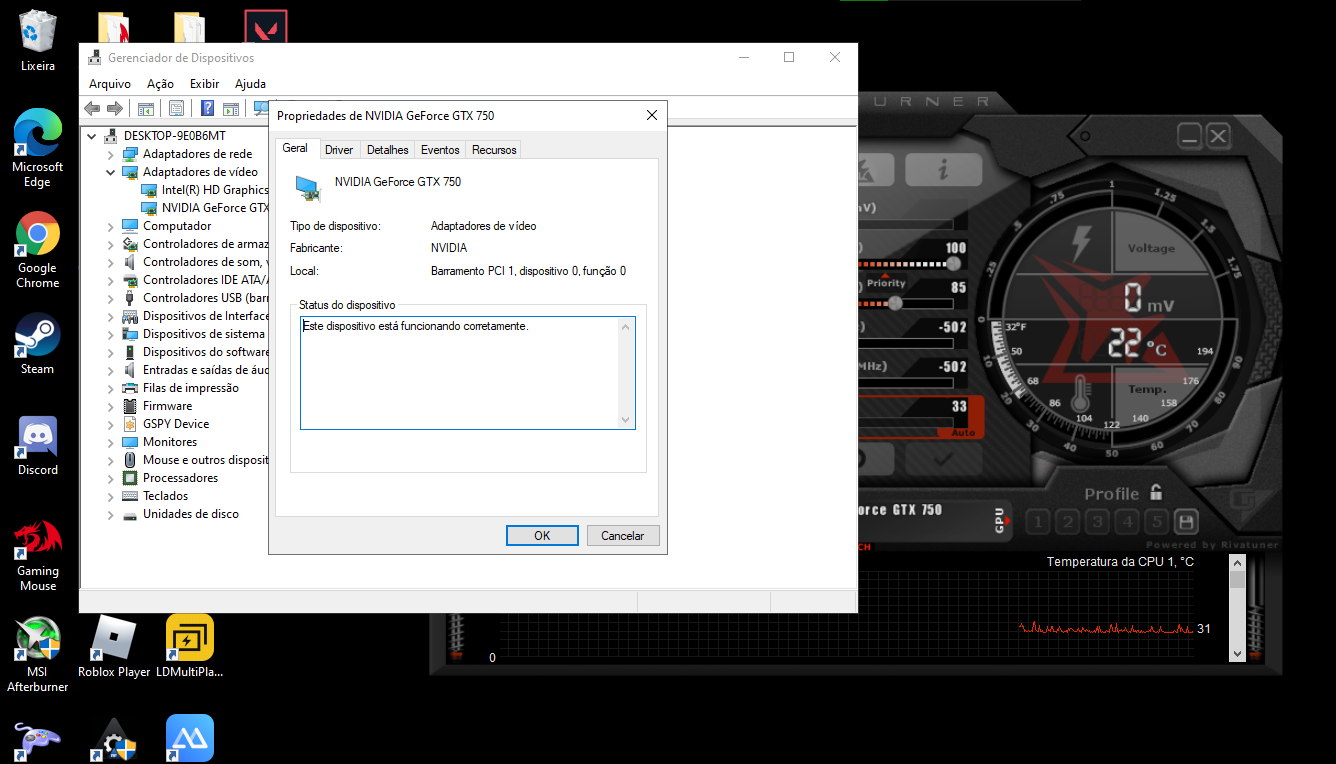Click the temp limit slider knob at 85
Image resolution: width=1336 pixels, height=764 pixels.
(x=895, y=302)
